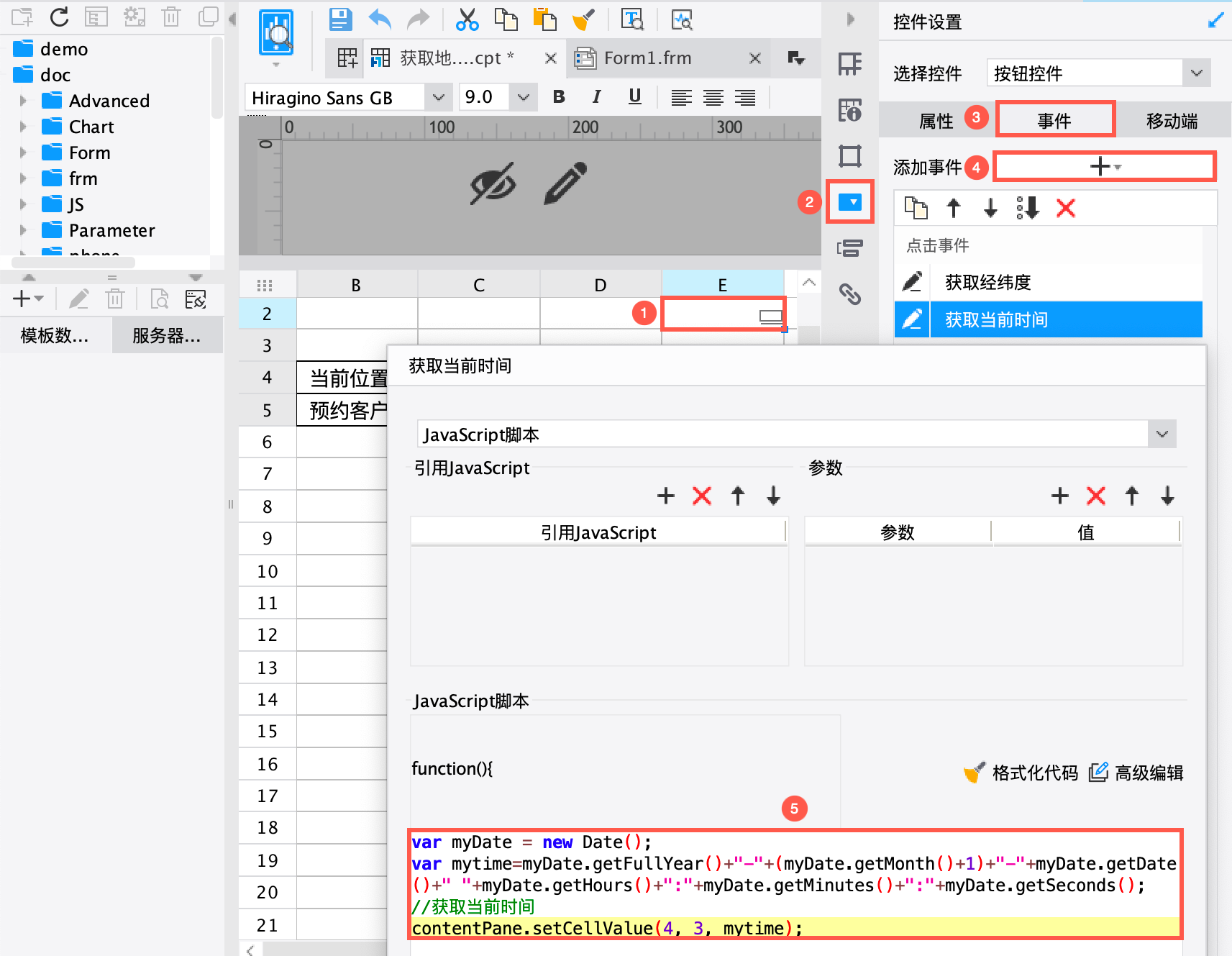Viewport: 1232px width, 956px height.
Task: Switch to the 移动端 tab
Action: [1172, 120]
